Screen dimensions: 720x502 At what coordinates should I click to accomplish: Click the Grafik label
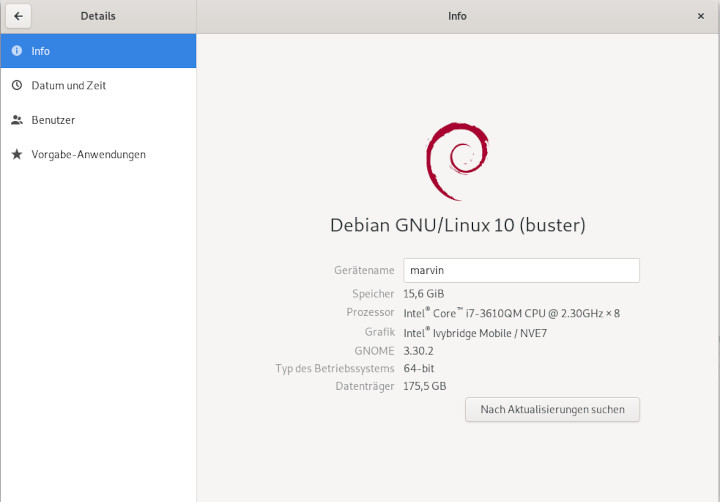[380, 332]
